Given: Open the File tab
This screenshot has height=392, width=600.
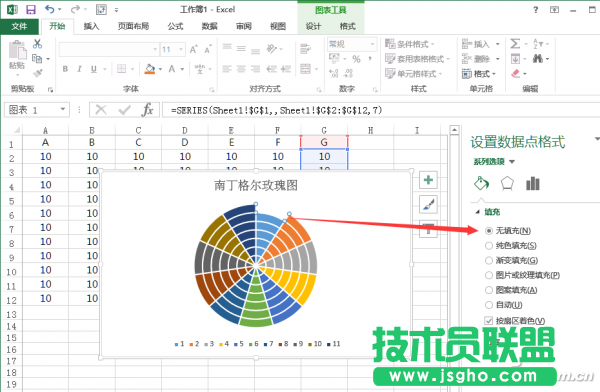Looking at the screenshot, I should (19, 26).
